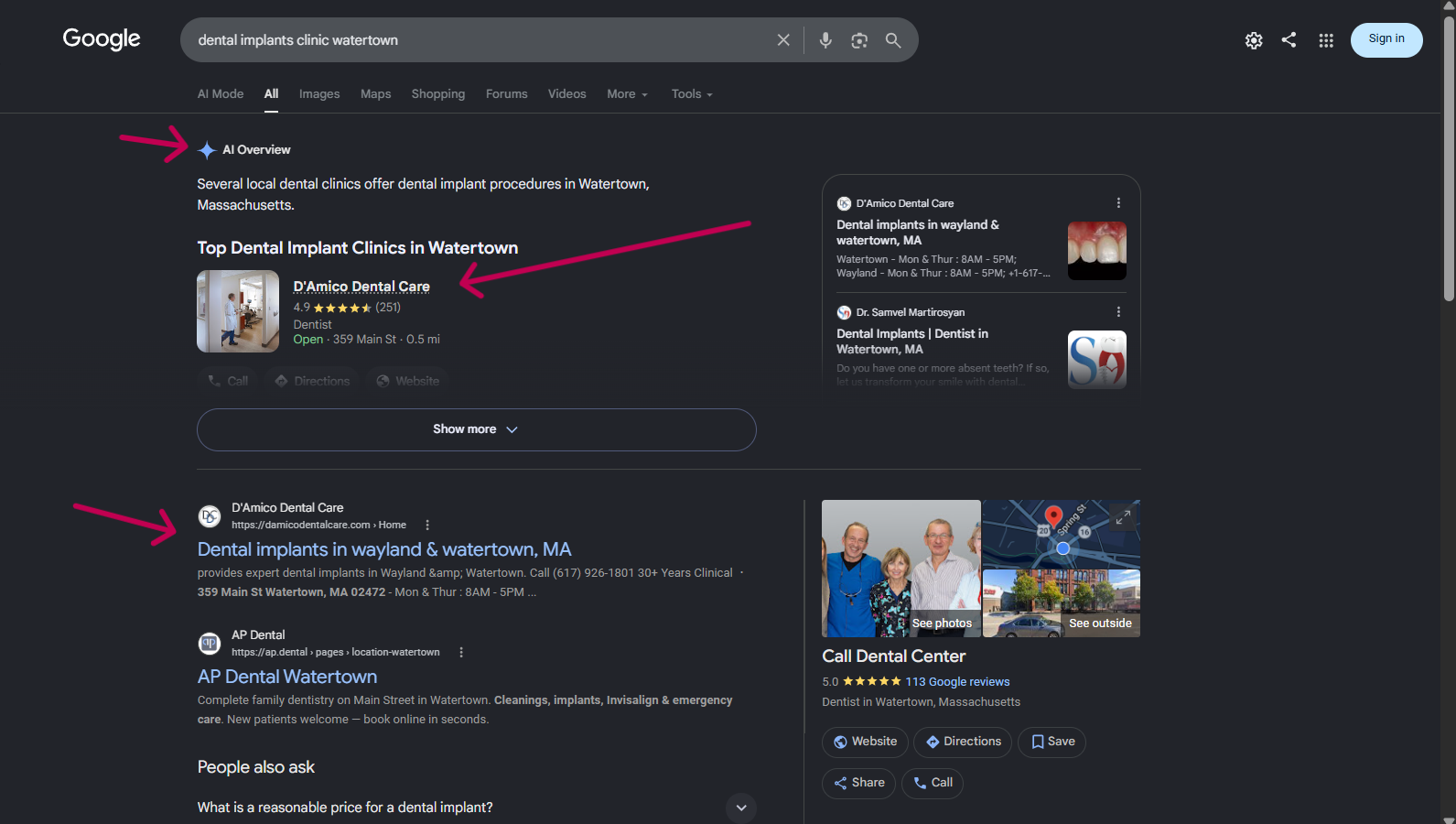The width and height of the screenshot is (1456, 824).
Task: Switch to the Maps tab
Action: click(x=375, y=94)
